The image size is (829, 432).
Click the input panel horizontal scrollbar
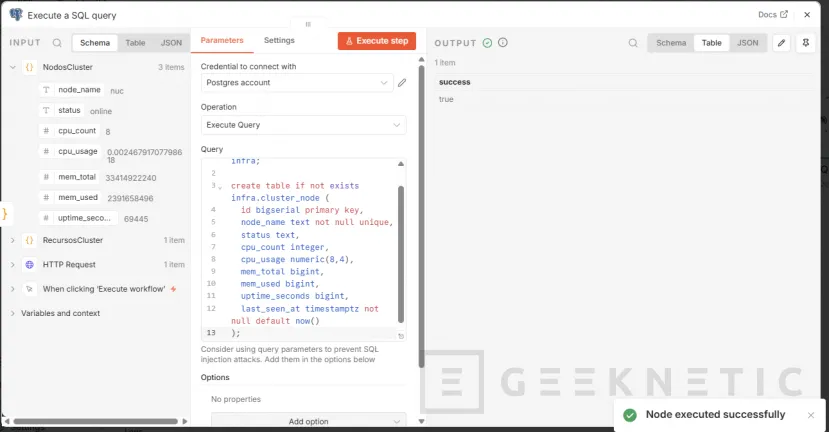pos(96,421)
